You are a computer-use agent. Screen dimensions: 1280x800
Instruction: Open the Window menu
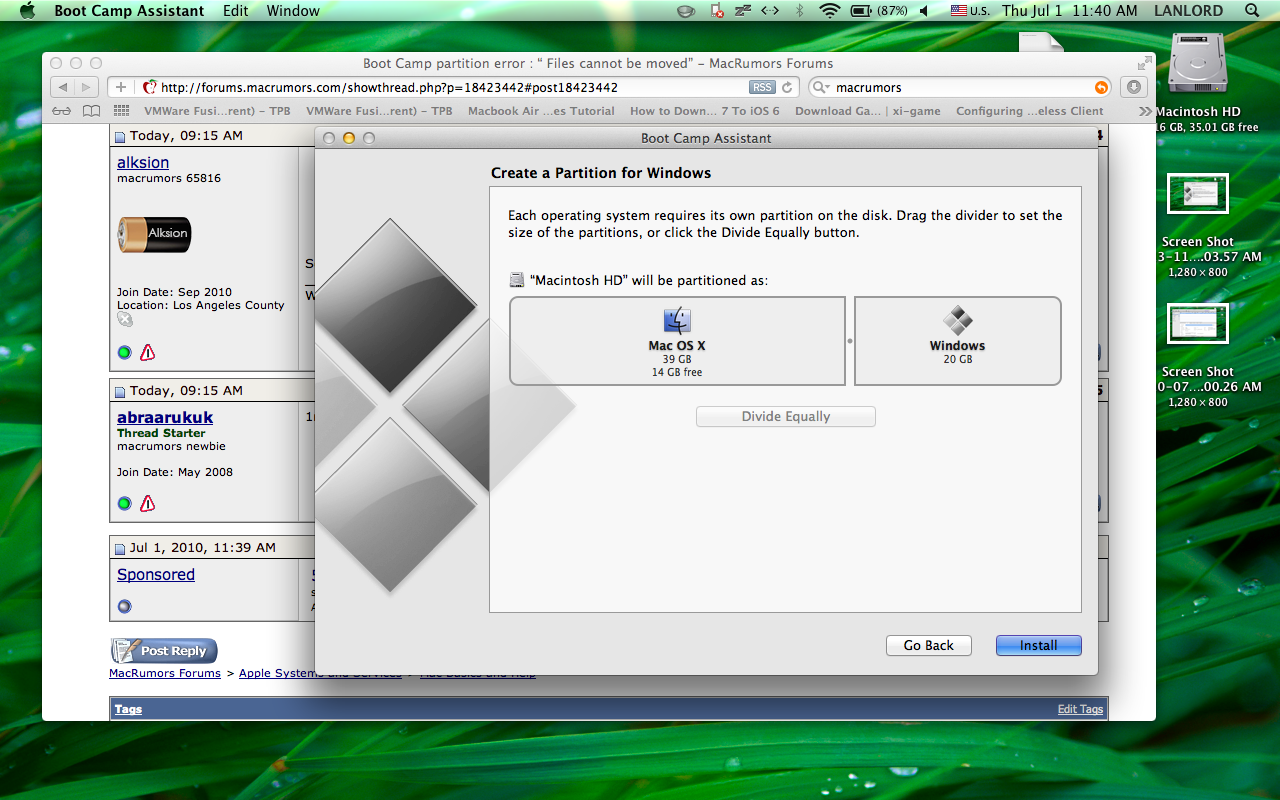coord(293,11)
